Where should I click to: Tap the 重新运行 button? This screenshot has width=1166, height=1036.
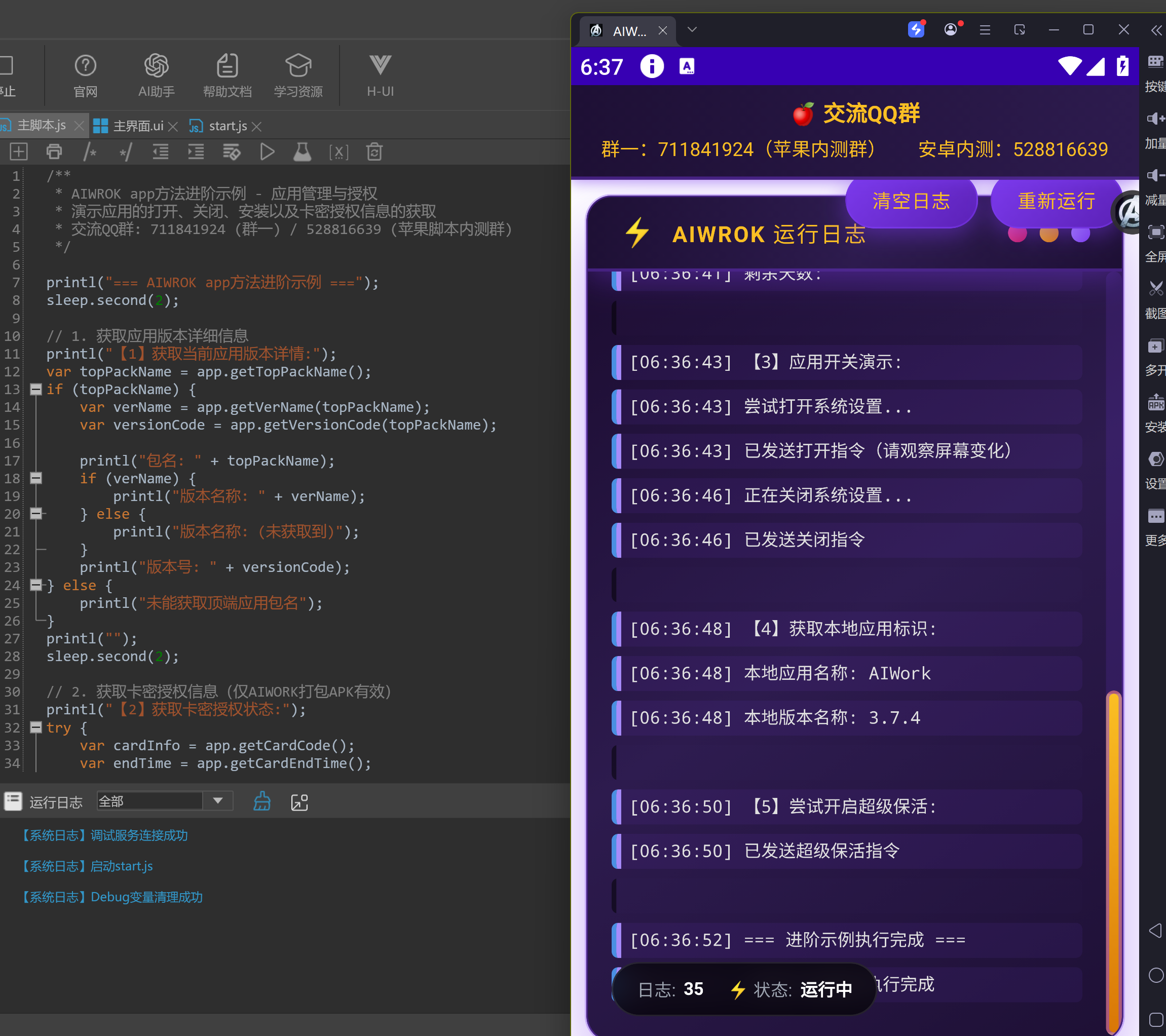click(1057, 201)
